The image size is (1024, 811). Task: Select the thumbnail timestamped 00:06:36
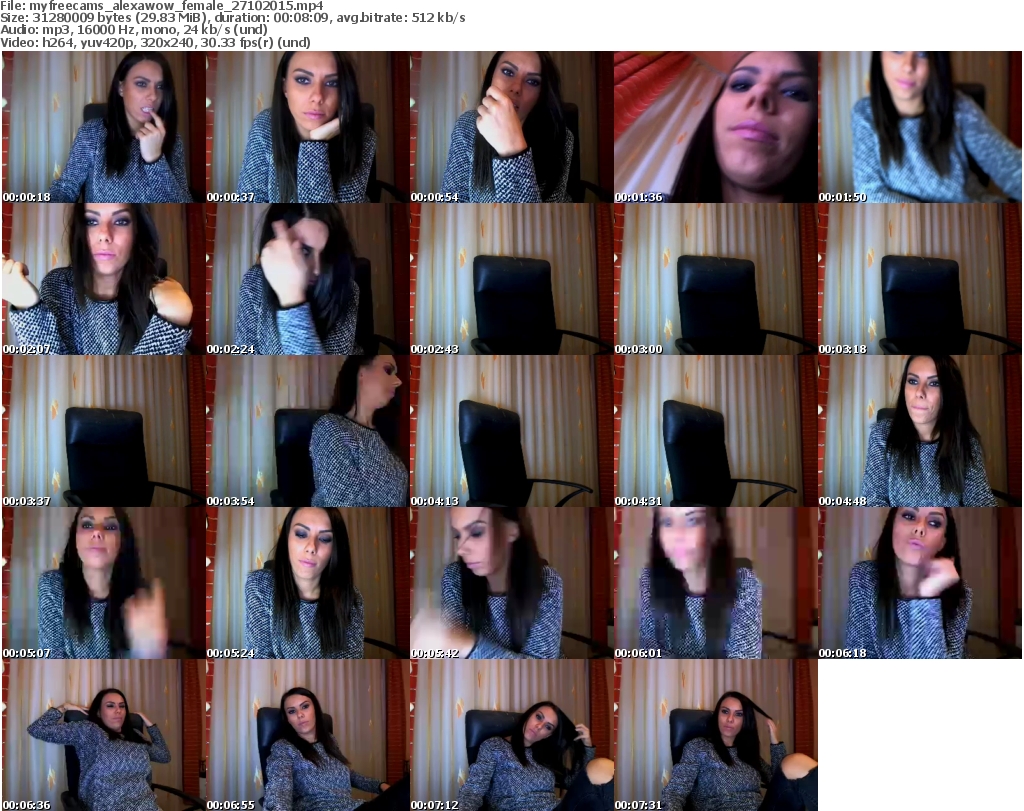coord(104,735)
